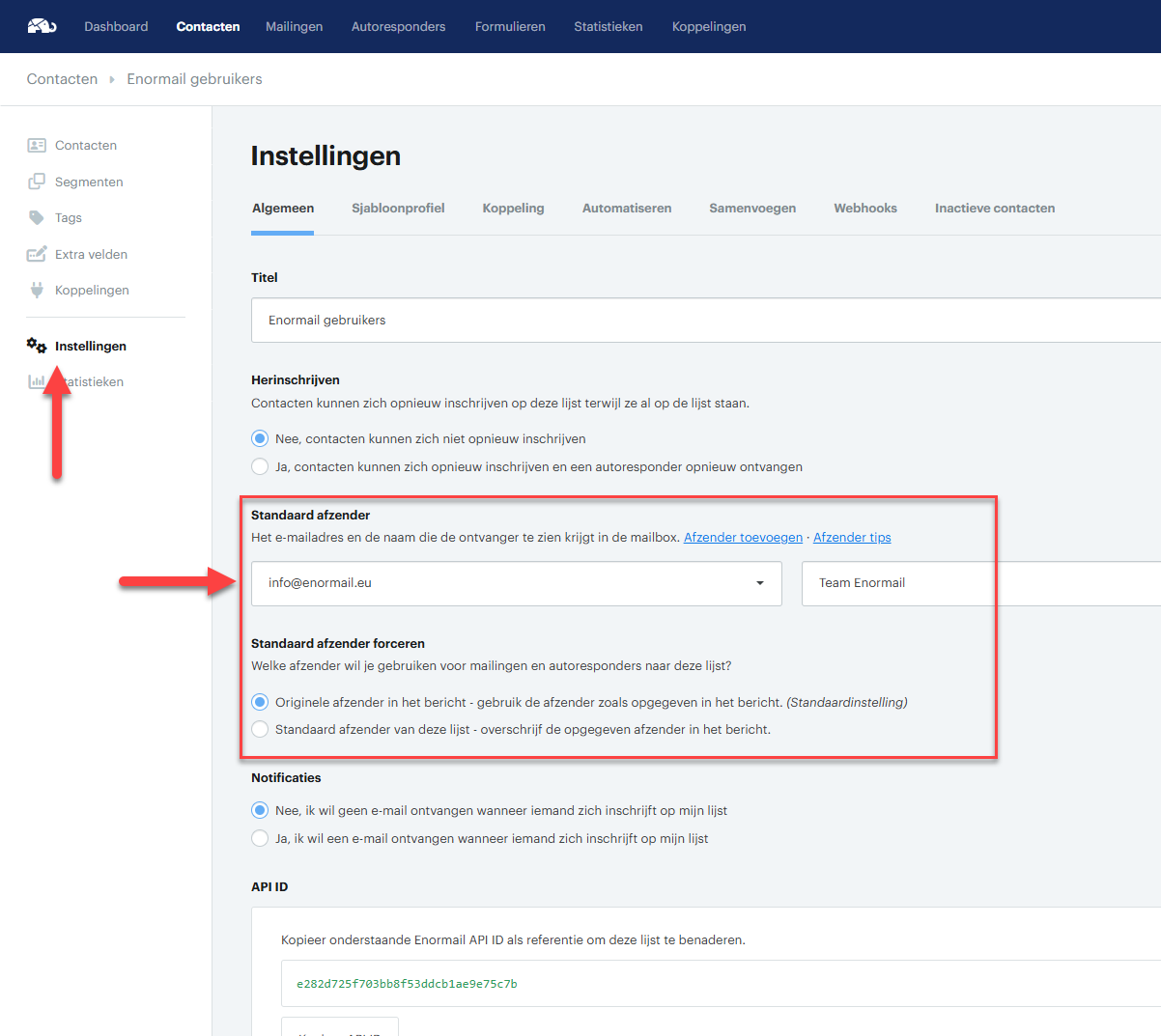The width and height of the screenshot is (1161, 1036).
Task: Open Formulieren in the top navigation
Action: point(510,26)
